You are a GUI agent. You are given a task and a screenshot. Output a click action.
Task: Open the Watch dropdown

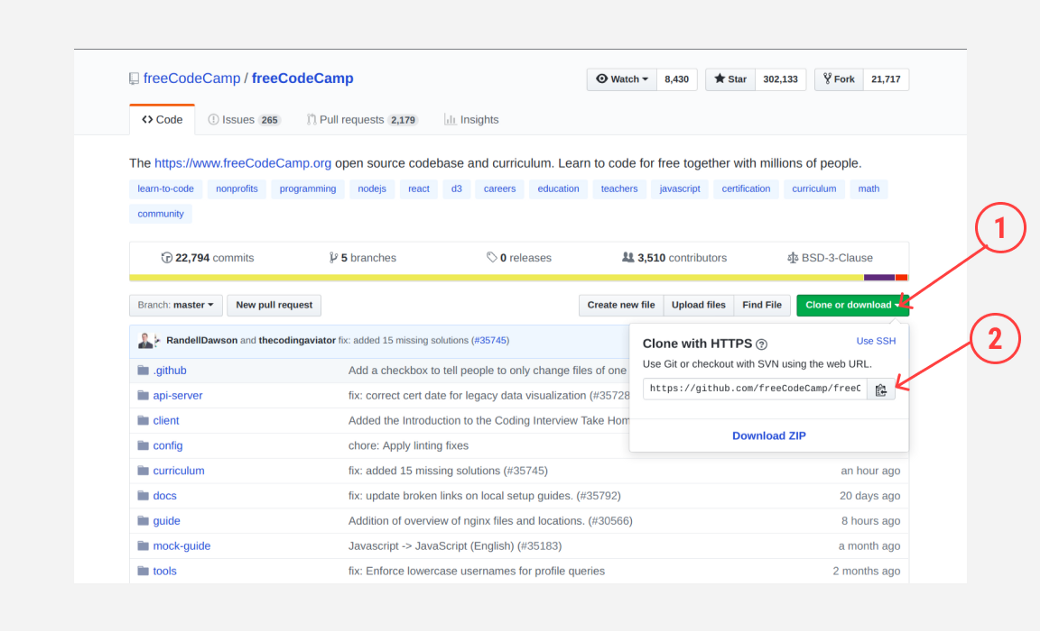point(621,79)
